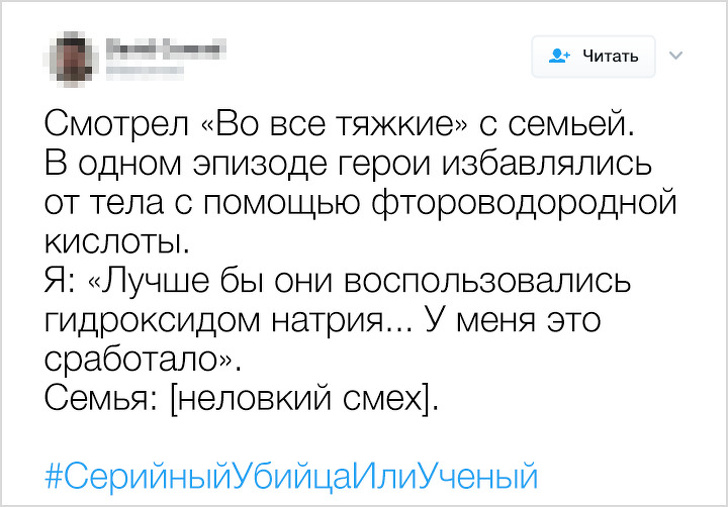
Task: Open hashtag #СерийныйУбийцаИлиУченый
Action: coord(292,475)
